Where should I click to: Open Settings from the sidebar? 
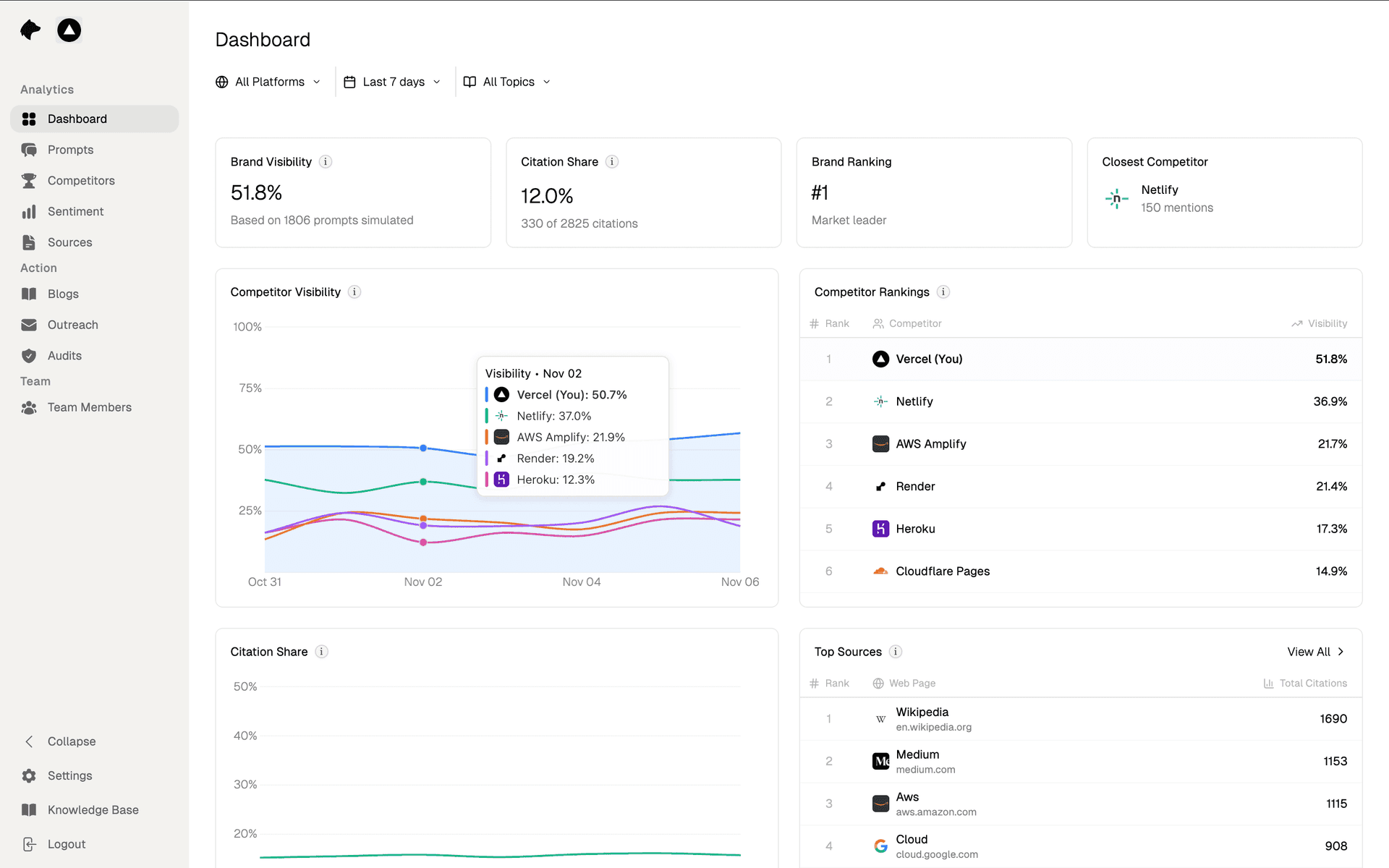[x=69, y=775]
